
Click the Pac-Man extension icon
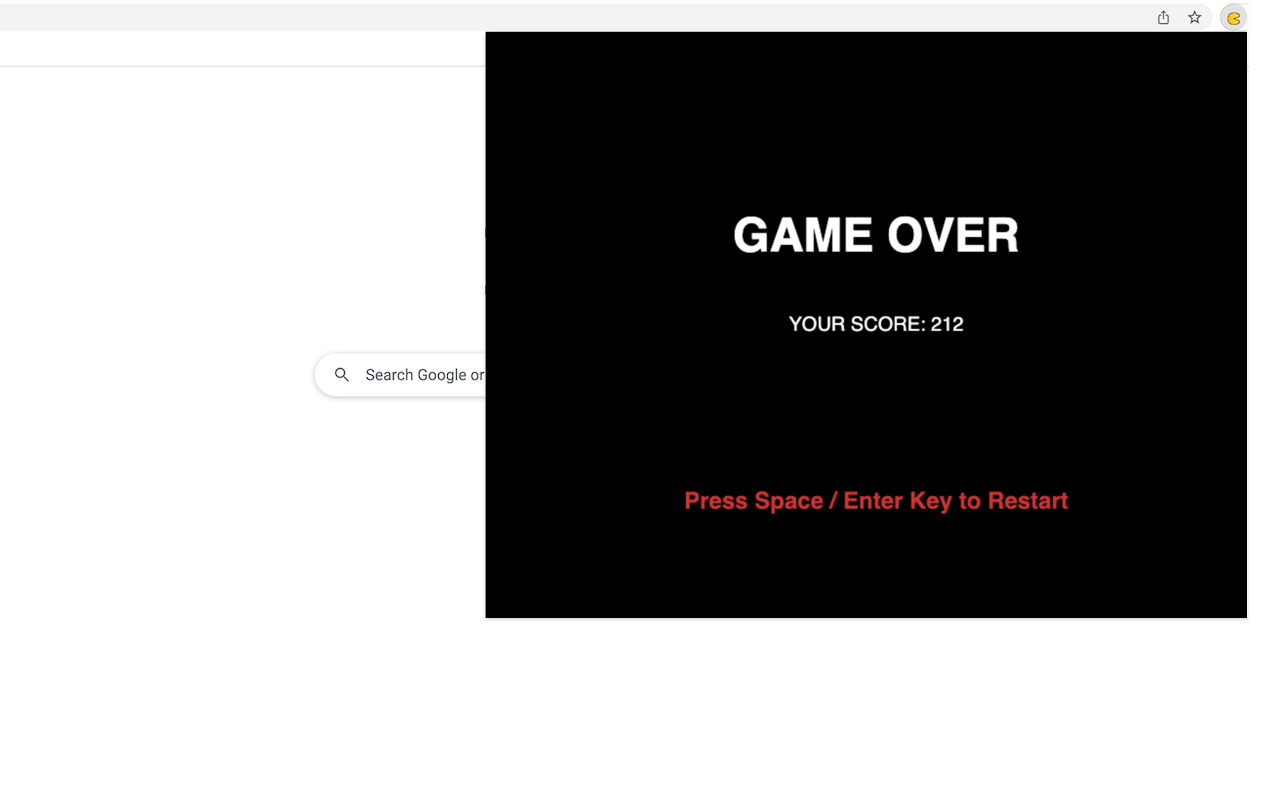[1234, 18]
